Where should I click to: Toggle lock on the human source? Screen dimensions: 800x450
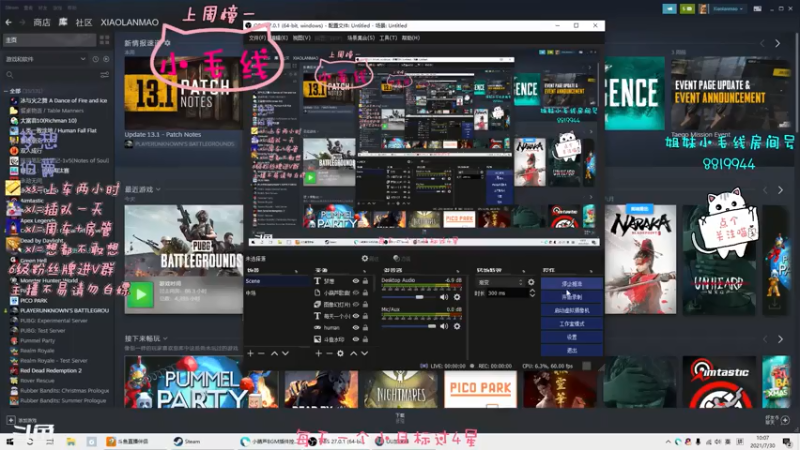[365, 328]
